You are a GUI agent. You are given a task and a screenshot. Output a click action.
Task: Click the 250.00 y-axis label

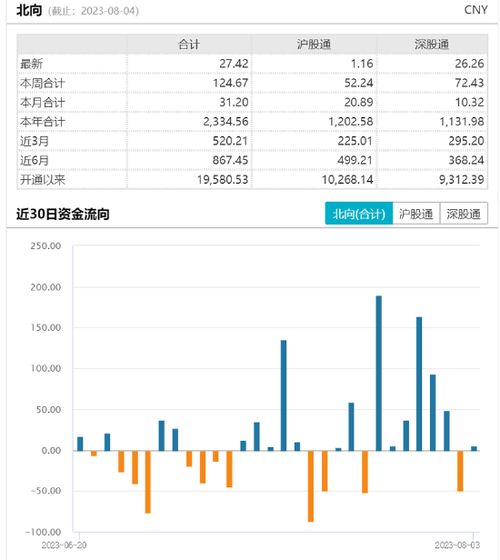(x=46, y=246)
